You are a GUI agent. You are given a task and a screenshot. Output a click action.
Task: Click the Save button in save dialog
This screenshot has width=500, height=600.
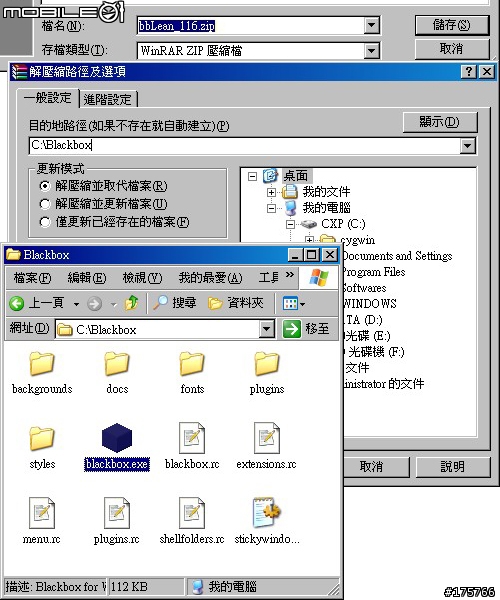point(452,25)
